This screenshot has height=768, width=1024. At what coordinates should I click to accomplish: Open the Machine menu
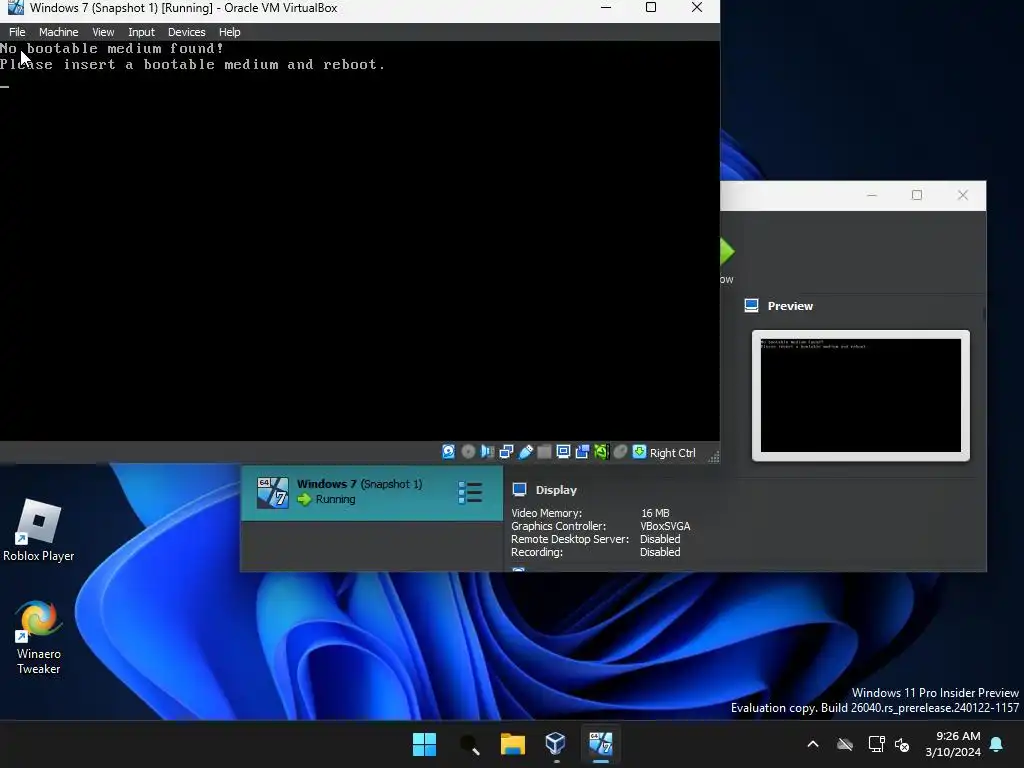(x=58, y=32)
